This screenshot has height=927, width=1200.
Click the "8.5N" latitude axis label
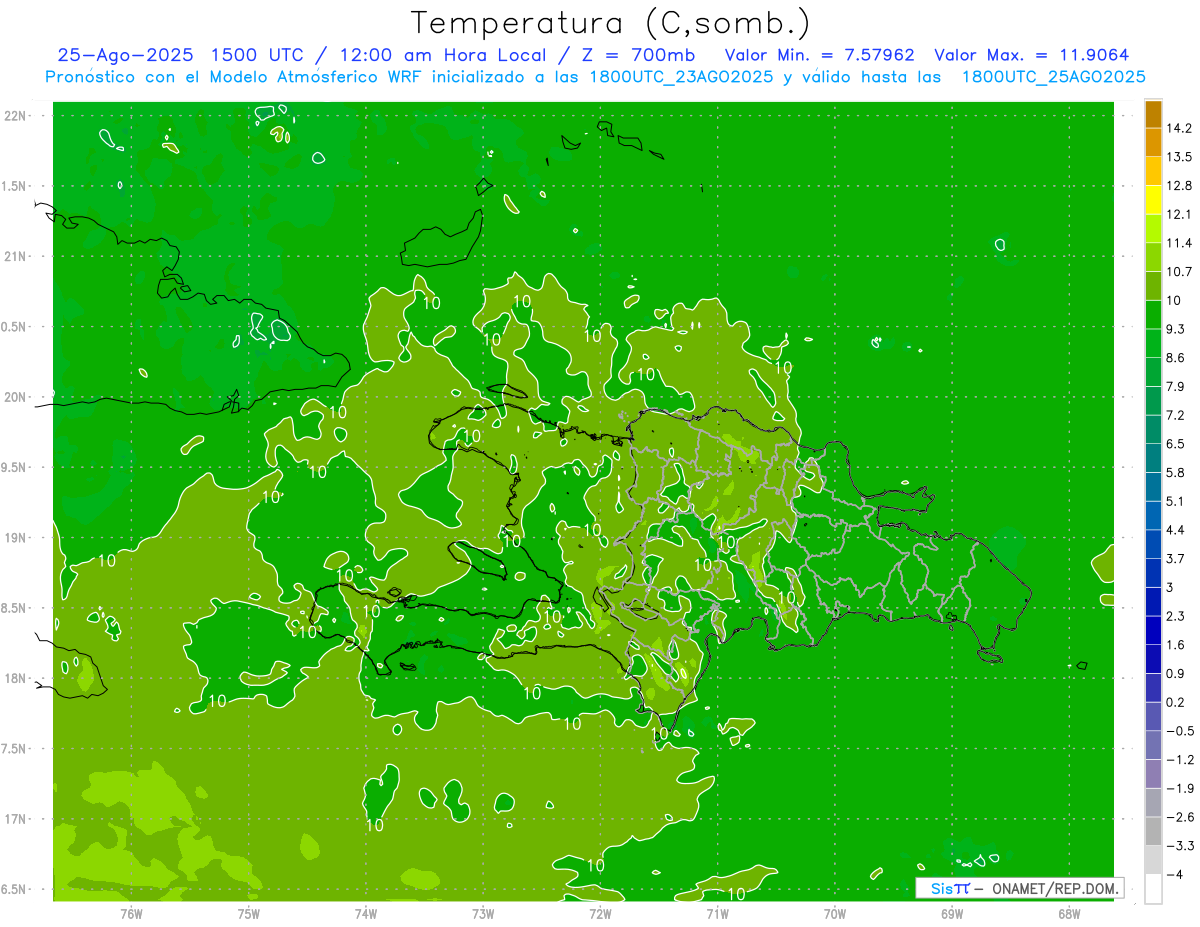click(x=15, y=608)
